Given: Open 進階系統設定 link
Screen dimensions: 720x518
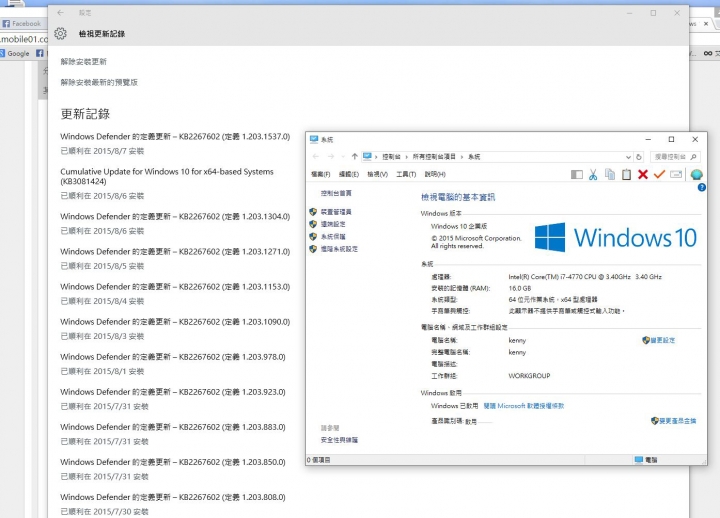Looking at the screenshot, I should 339,249.
